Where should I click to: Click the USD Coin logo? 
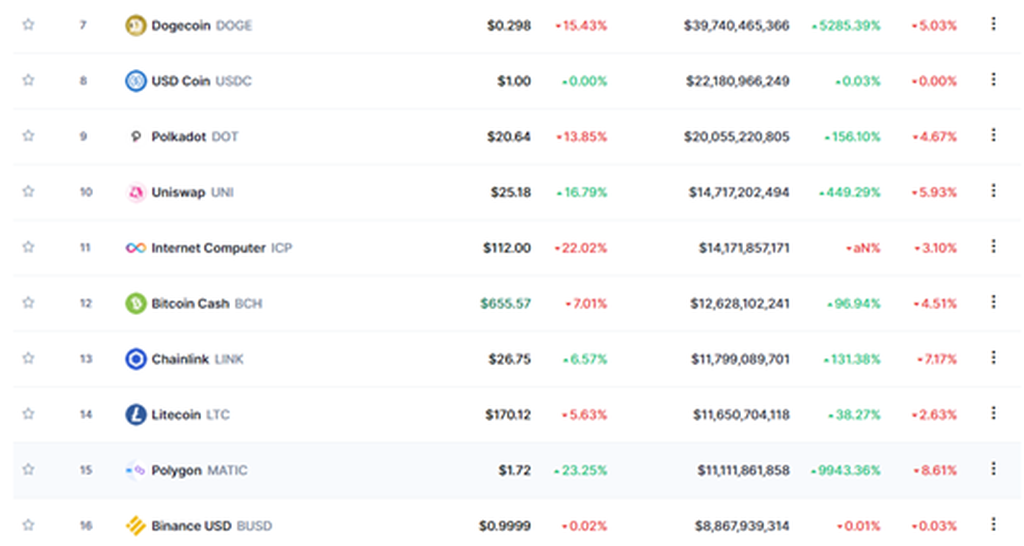tap(136, 81)
